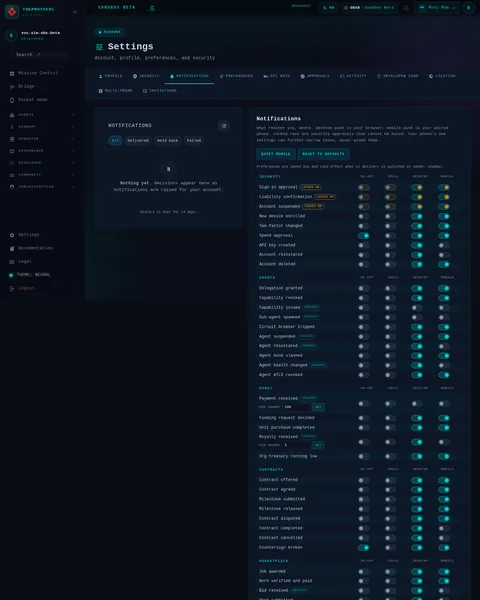Click the sidebar account avatar circle
This screenshot has height=600, width=480.
tap(11, 36)
